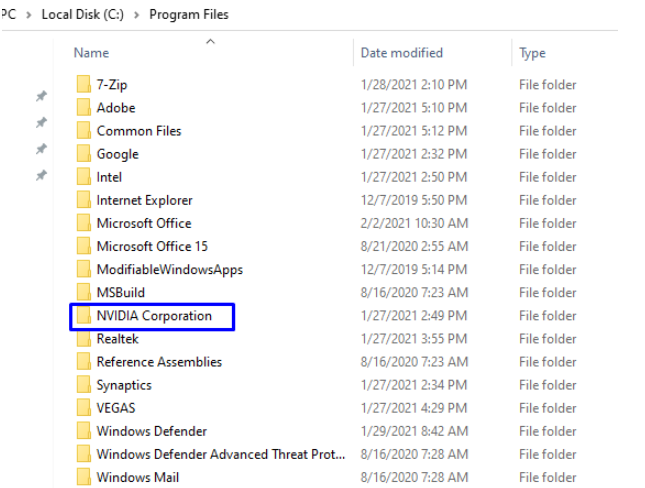Click date 1/29/2021 8:42 AM of Windows Defender
The width and height of the screenshot is (645, 488).
point(414,431)
